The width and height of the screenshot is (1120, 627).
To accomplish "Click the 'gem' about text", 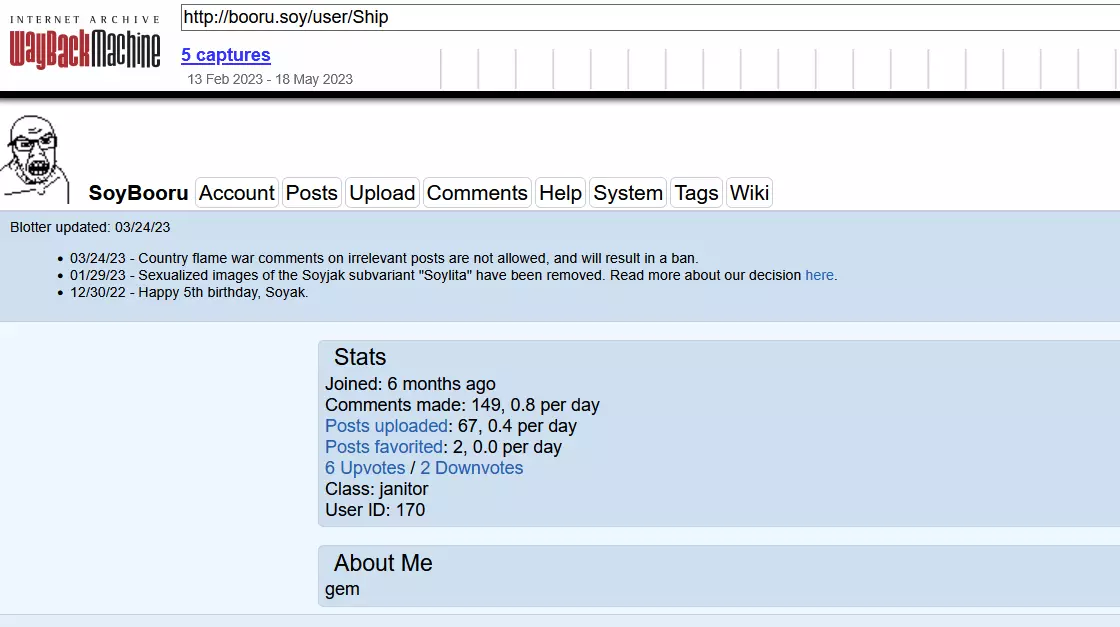I will [342, 590].
